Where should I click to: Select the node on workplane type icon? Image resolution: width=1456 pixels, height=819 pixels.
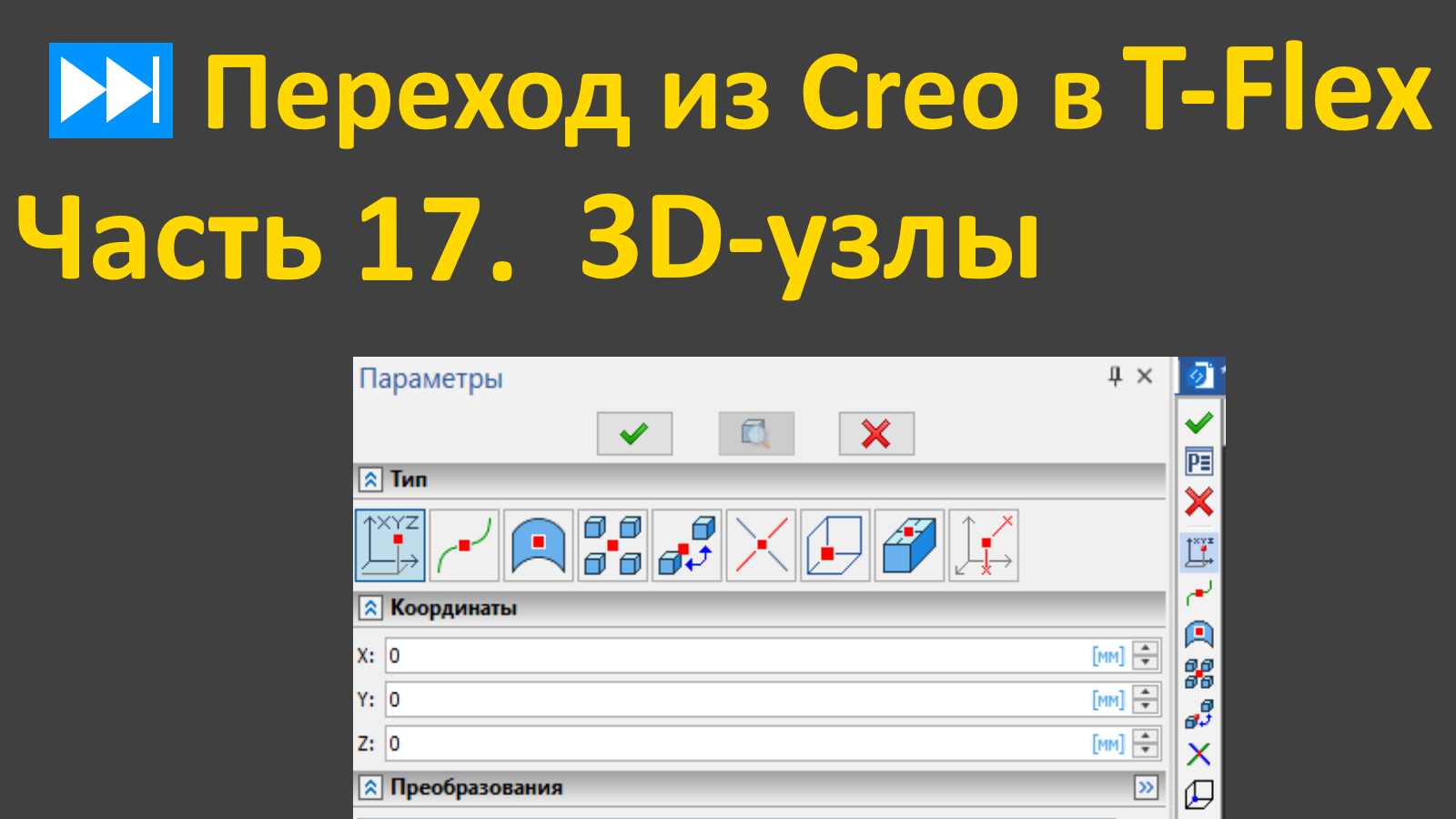click(835, 545)
